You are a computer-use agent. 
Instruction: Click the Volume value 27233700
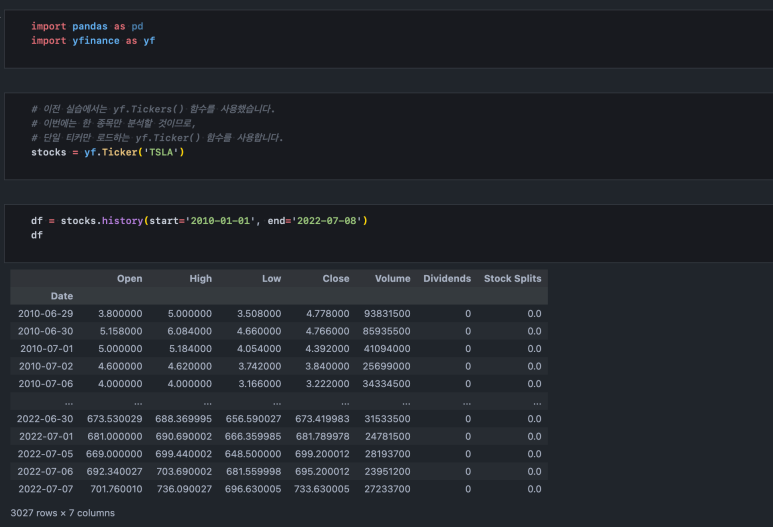387,489
